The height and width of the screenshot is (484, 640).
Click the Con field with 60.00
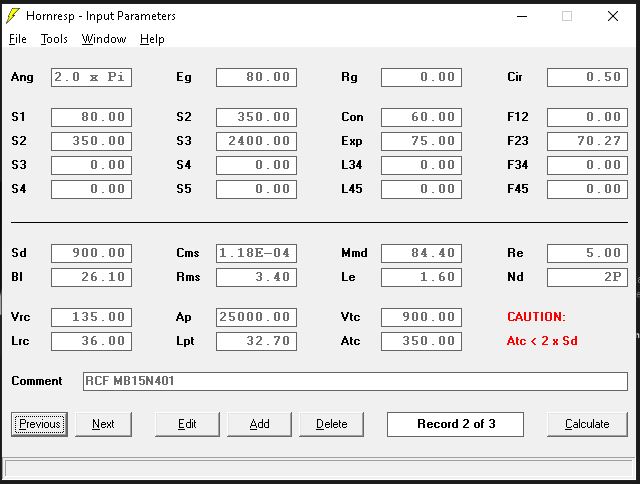421,118
